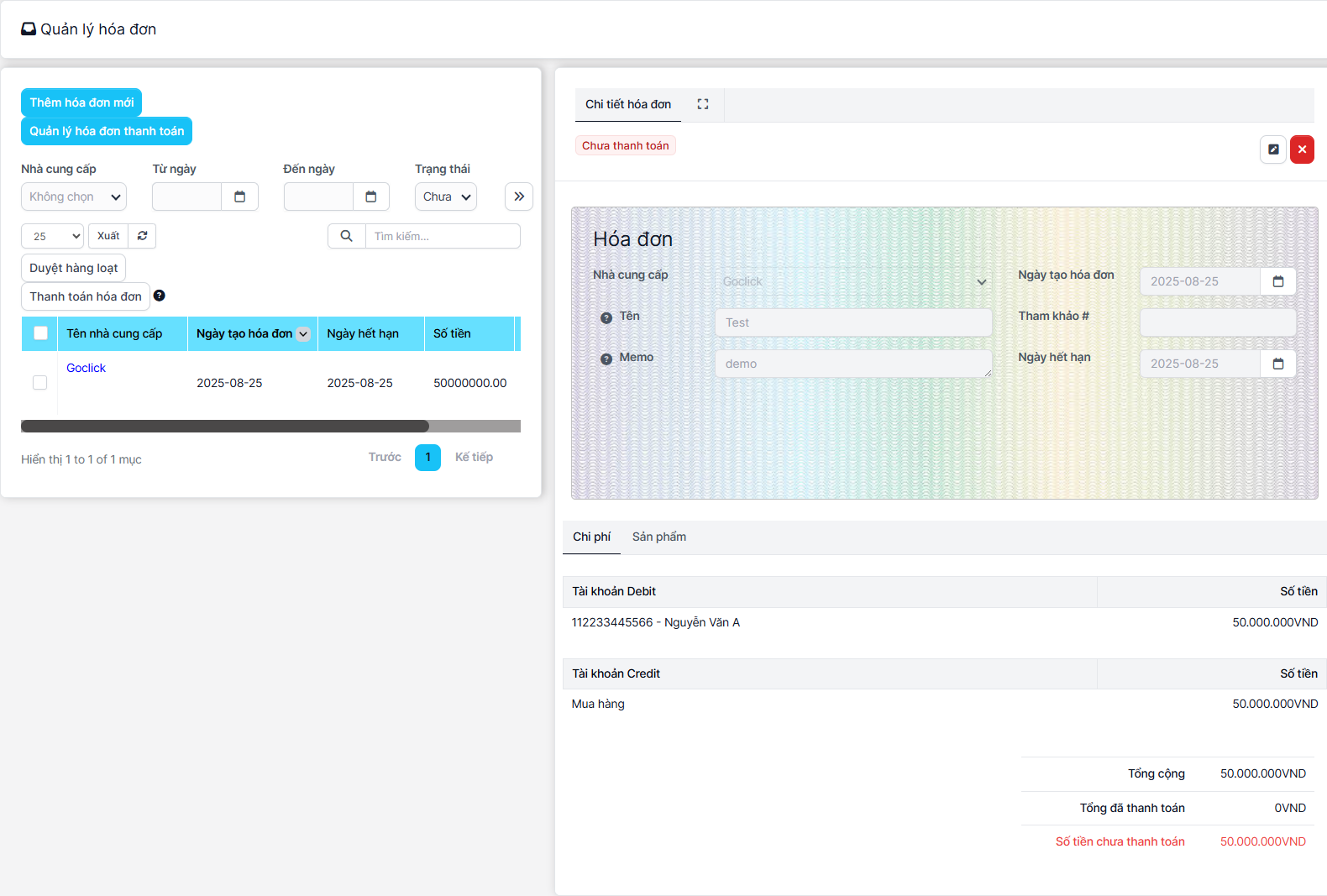Screen dimensions: 1327x896
Task: Click the horizontal scrollbar under the invoice table
Action: pos(225,427)
